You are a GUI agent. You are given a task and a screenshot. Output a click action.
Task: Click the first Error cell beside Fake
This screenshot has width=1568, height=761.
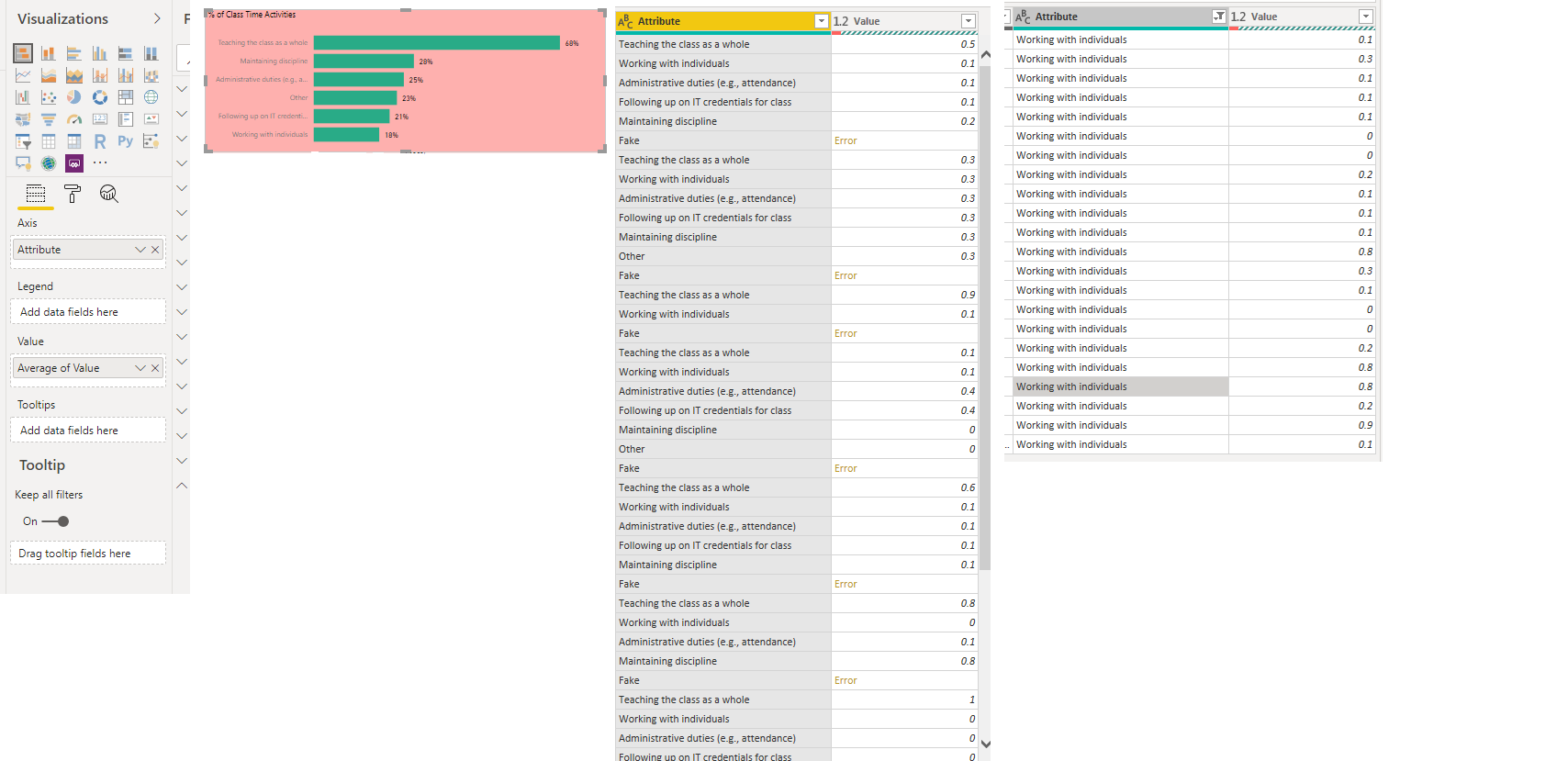click(x=904, y=140)
